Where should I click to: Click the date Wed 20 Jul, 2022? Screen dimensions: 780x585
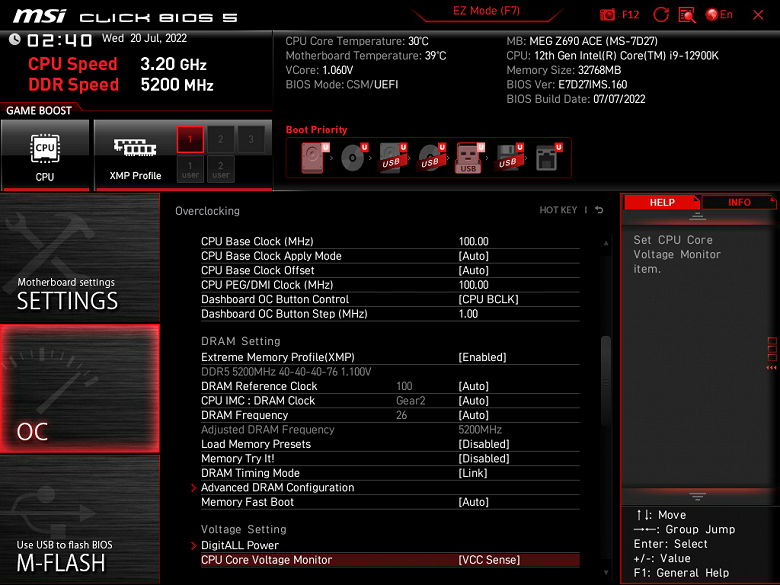[144, 38]
